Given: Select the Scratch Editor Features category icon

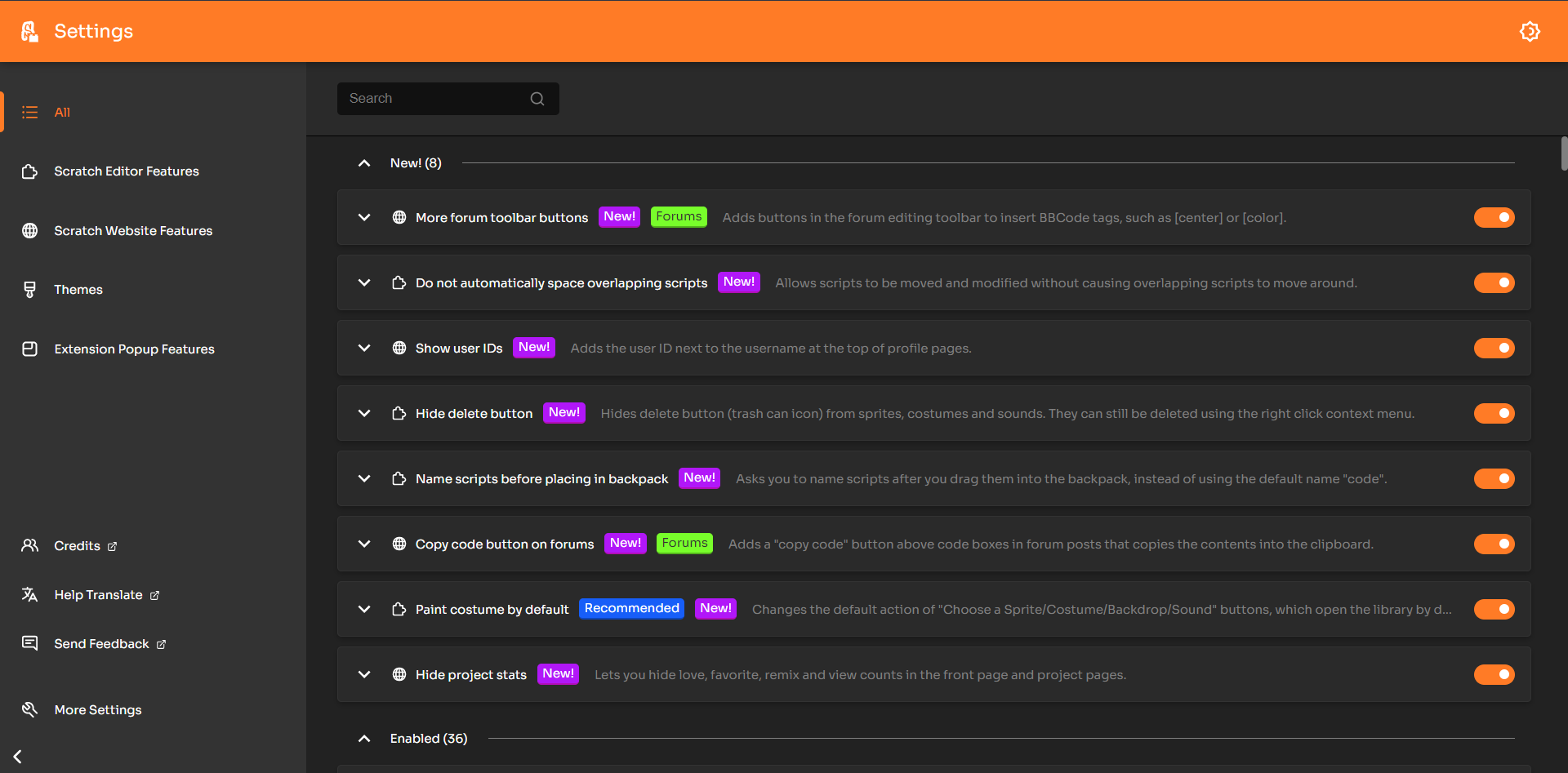Looking at the screenshot, I should pos(30,171).
